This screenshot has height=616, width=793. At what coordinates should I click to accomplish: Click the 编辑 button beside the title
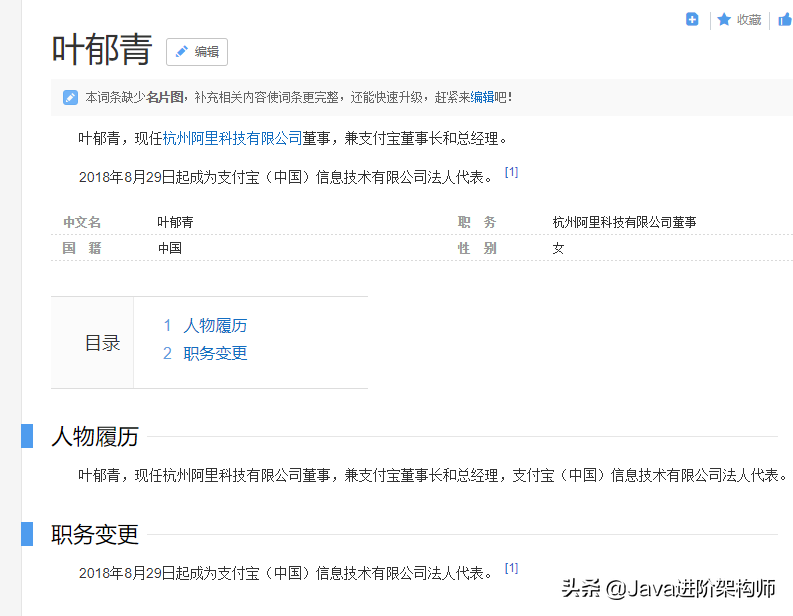click(x=197, y=52)
